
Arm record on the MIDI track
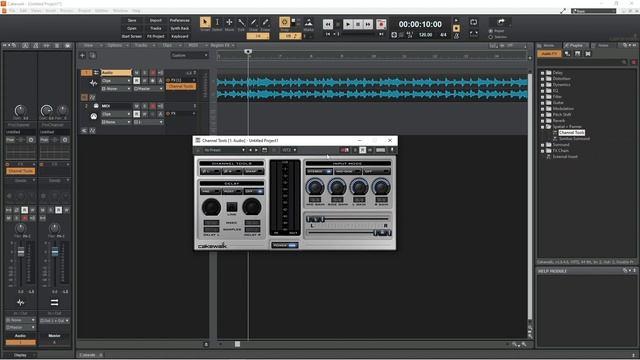(152, 106)
